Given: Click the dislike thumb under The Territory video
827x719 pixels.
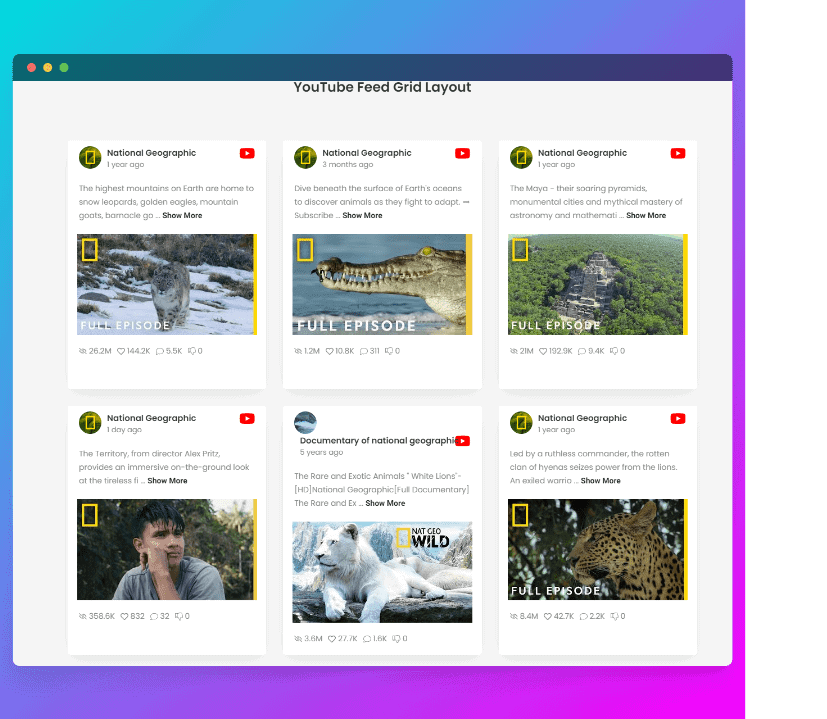Looking at the screenshot, I should coord(178,616).
